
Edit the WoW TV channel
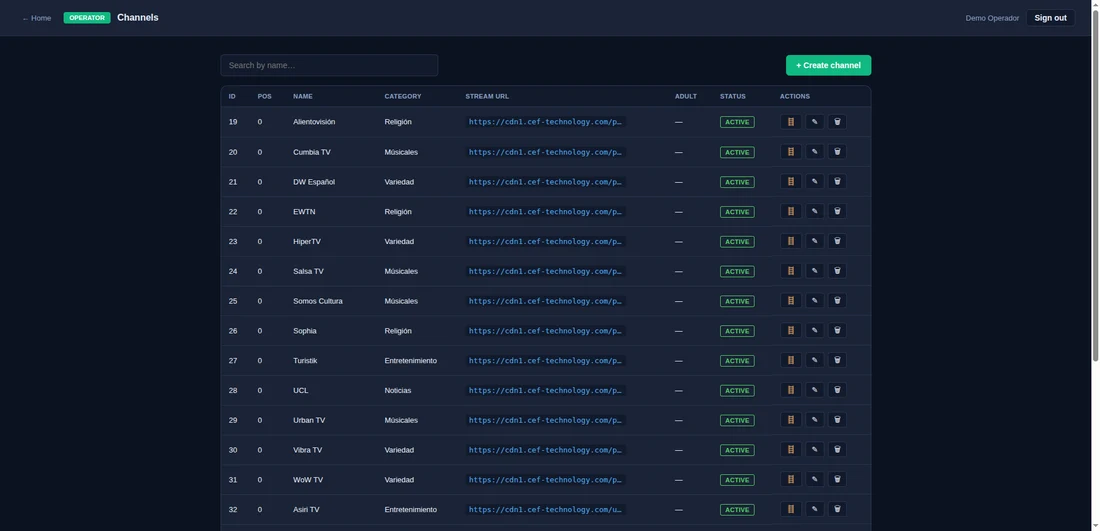[x=814, y=479]
